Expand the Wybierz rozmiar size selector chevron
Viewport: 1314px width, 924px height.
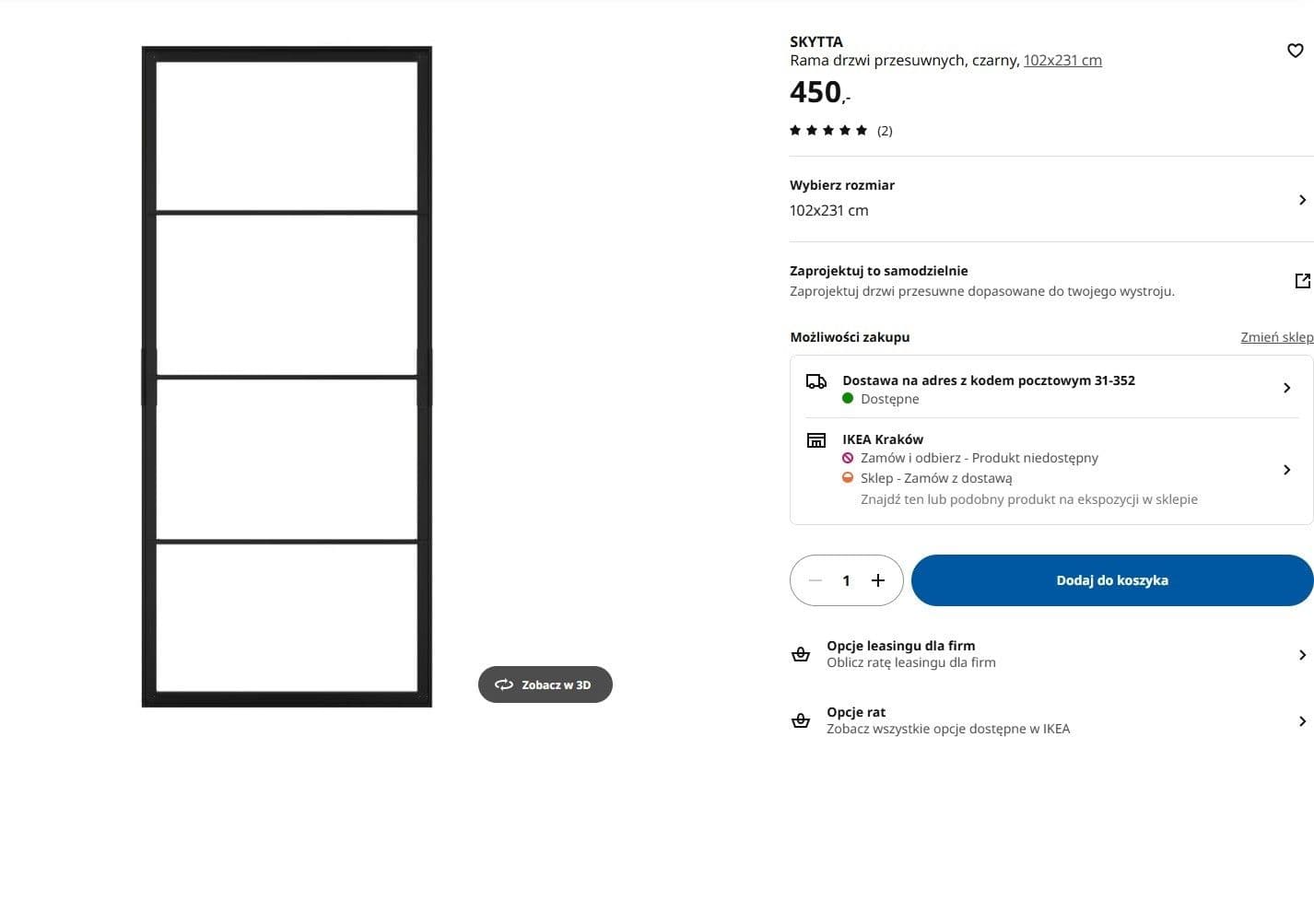pos(1302,200)
